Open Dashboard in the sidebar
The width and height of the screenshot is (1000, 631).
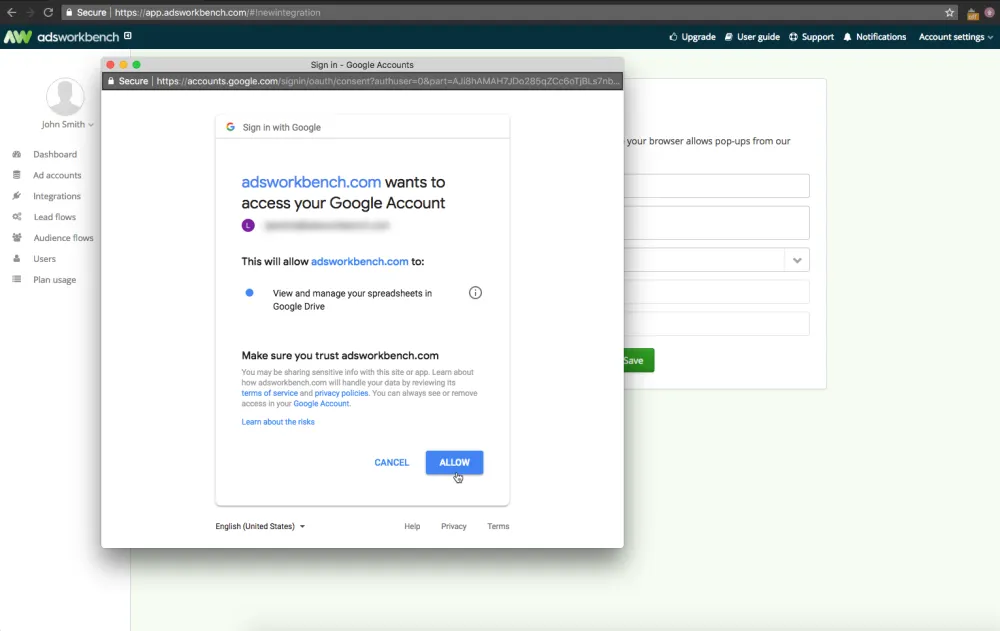[55, 154]
